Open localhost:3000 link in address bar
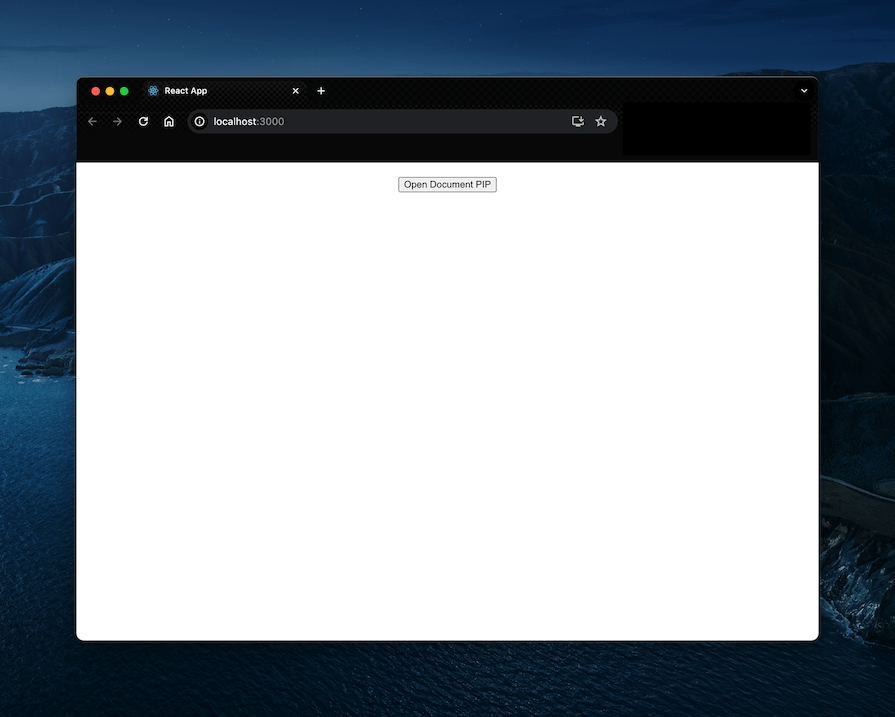895x717 pixels. coord(250,121)
